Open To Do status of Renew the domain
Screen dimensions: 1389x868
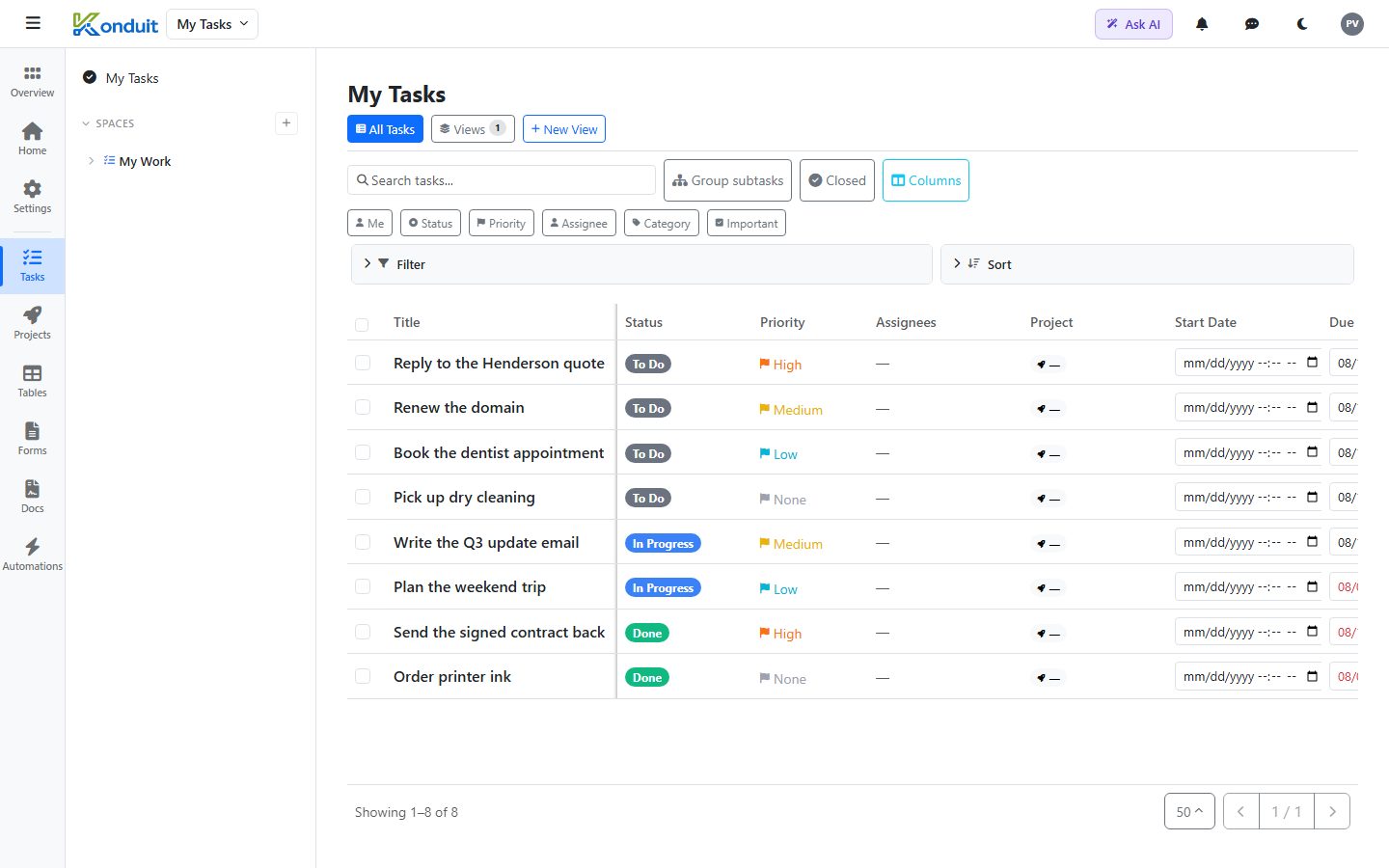[x=648, y=409]
